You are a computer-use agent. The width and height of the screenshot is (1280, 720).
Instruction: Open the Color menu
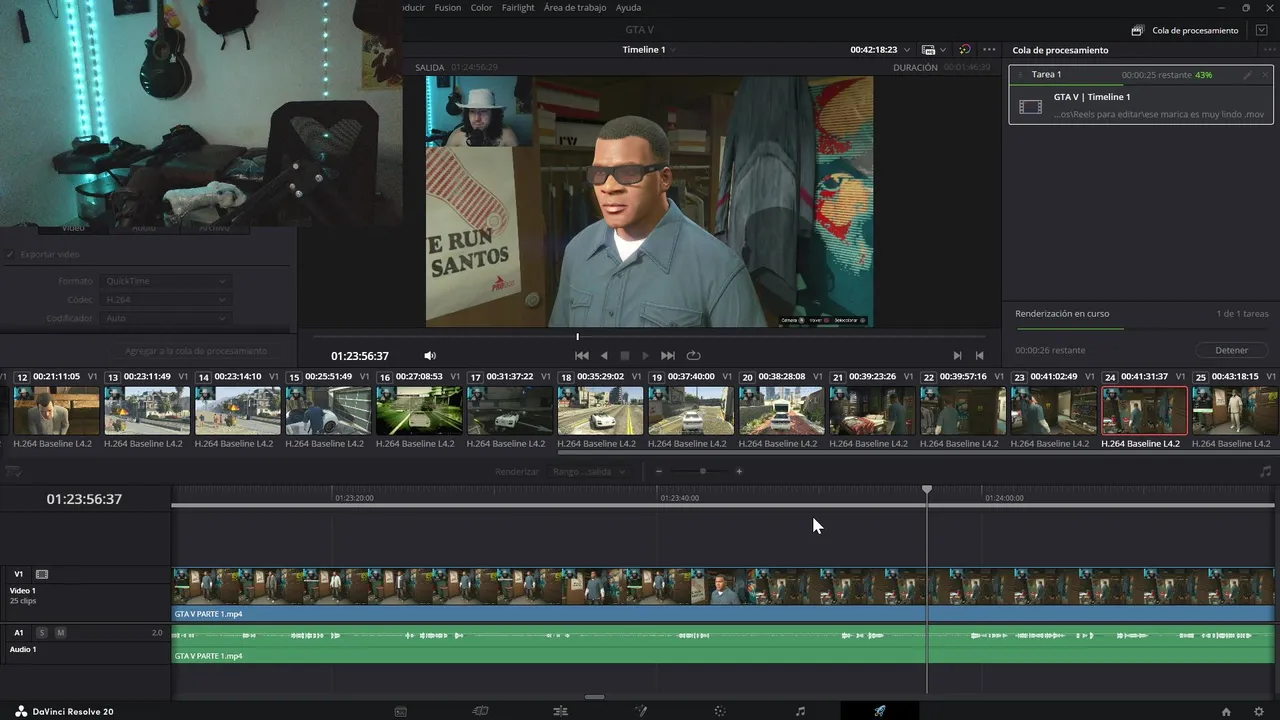point(481,8)
